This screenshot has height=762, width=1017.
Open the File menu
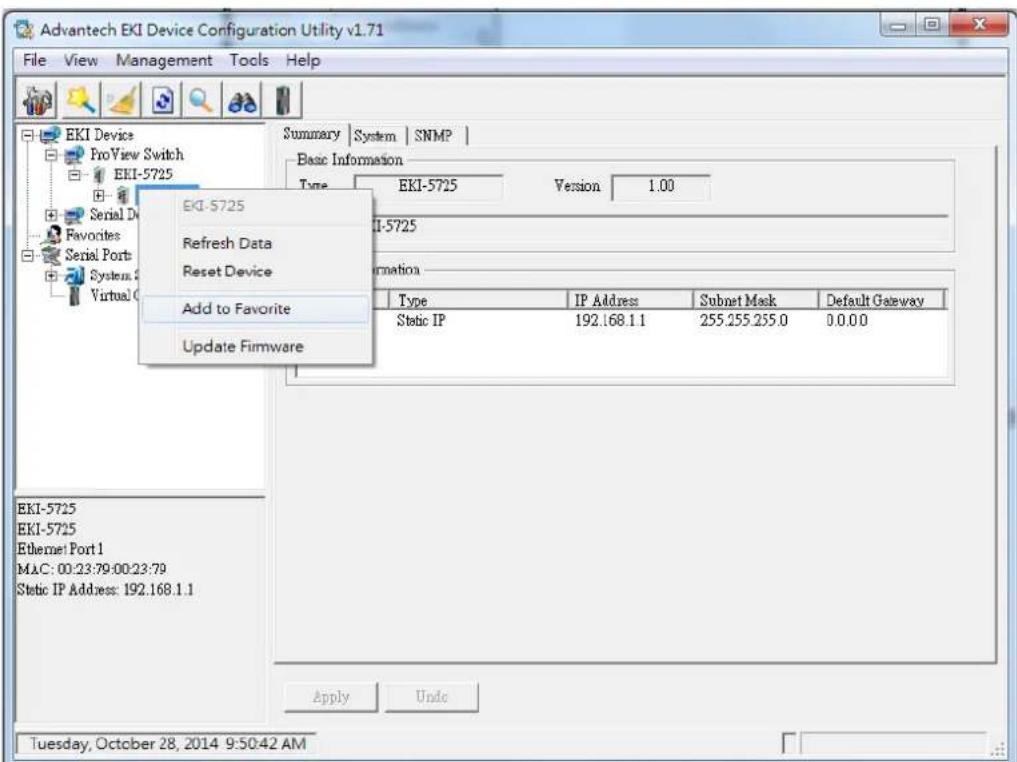click(34, 60)
